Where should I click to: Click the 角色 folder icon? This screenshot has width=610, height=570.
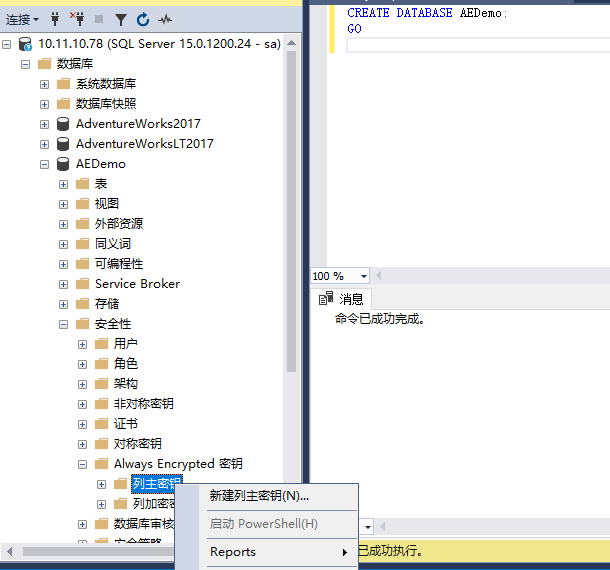click(102, 363)
